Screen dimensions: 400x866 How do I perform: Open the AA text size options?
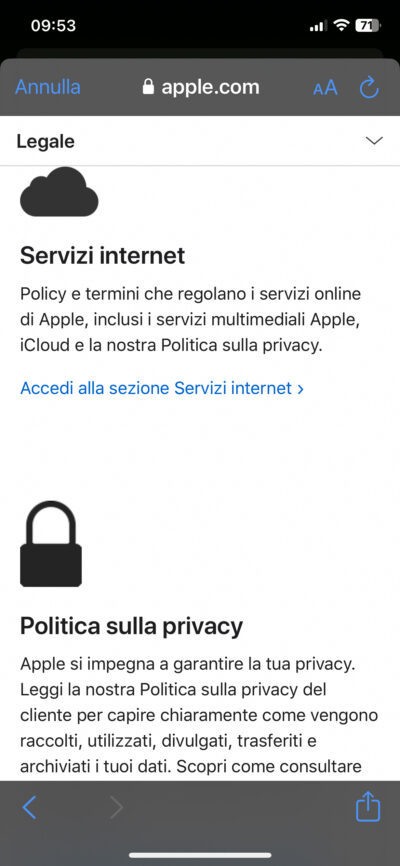tap(325, 87)
